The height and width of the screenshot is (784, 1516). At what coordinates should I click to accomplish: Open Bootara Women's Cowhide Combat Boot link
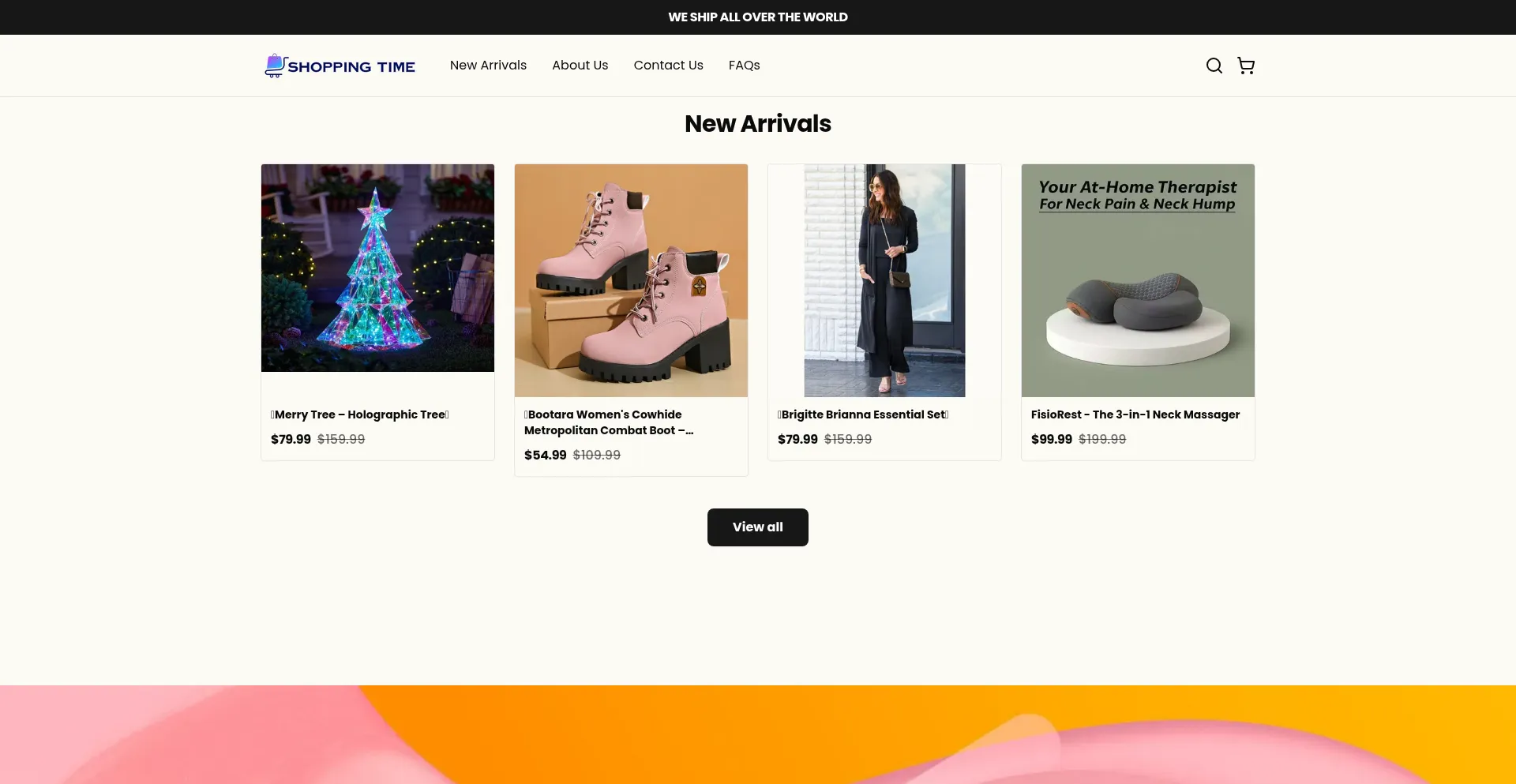[608, 422]
